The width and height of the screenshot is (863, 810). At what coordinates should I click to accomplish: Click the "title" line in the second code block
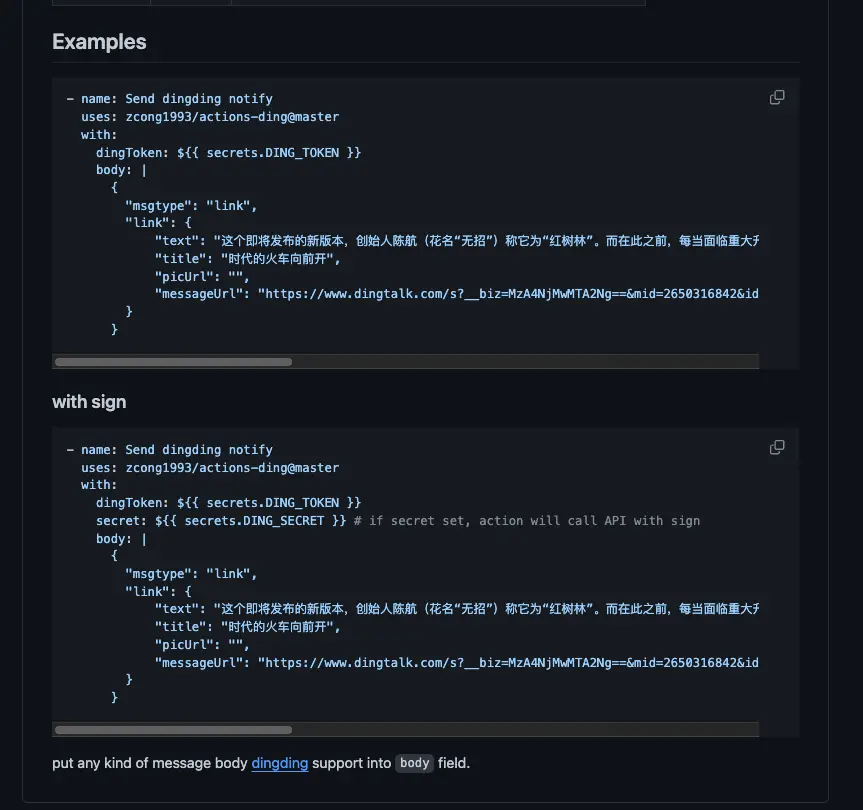247,627
